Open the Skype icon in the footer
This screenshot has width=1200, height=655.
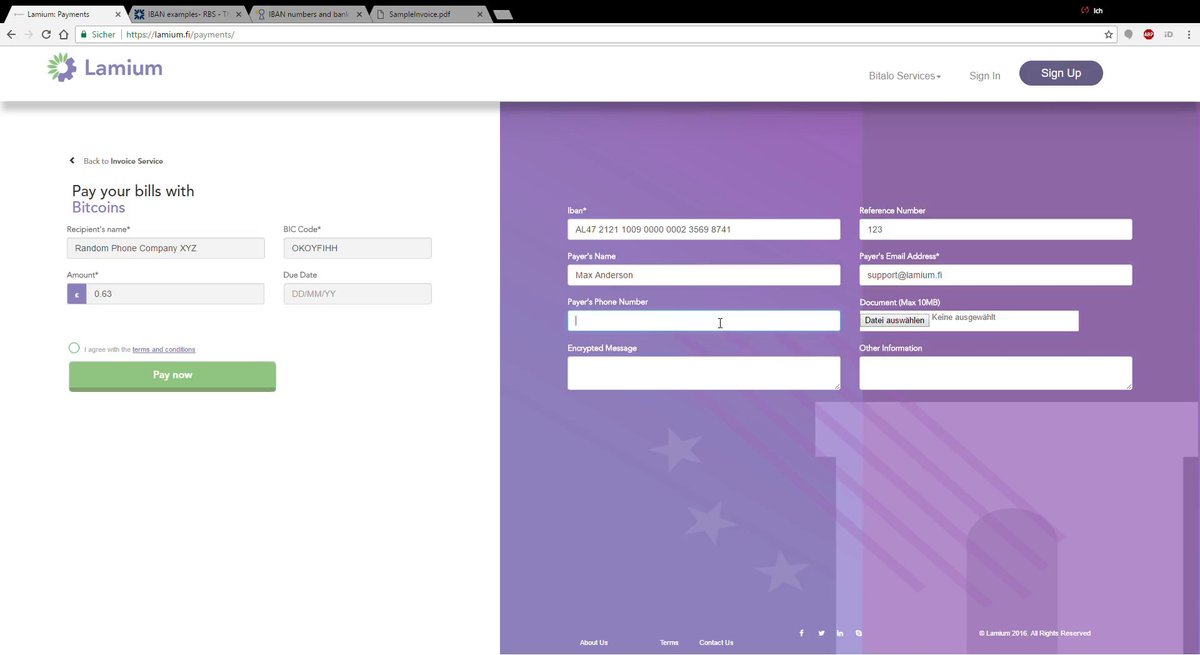859,633
